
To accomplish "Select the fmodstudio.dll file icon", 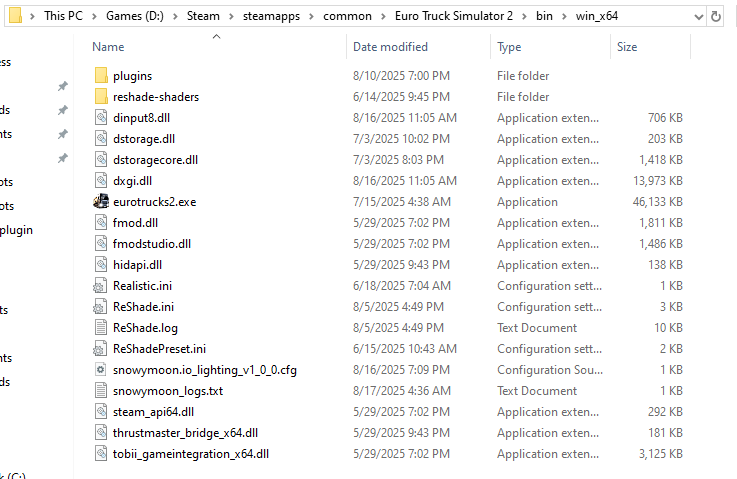I will 101,243.
